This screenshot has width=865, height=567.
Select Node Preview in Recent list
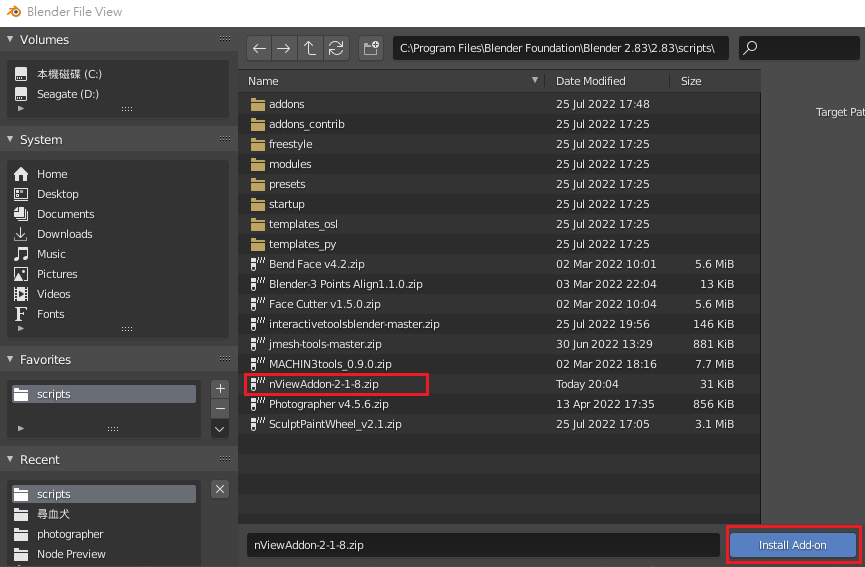pyautogui.click(x=105, y=554)
